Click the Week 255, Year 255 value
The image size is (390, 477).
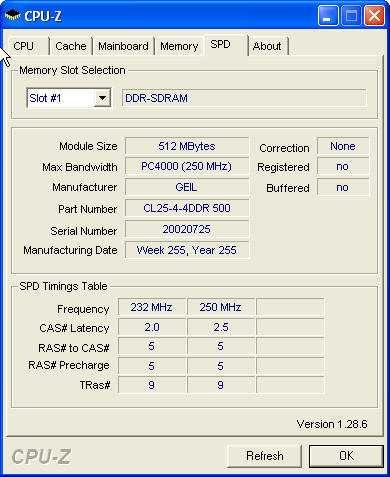(187, 250)
